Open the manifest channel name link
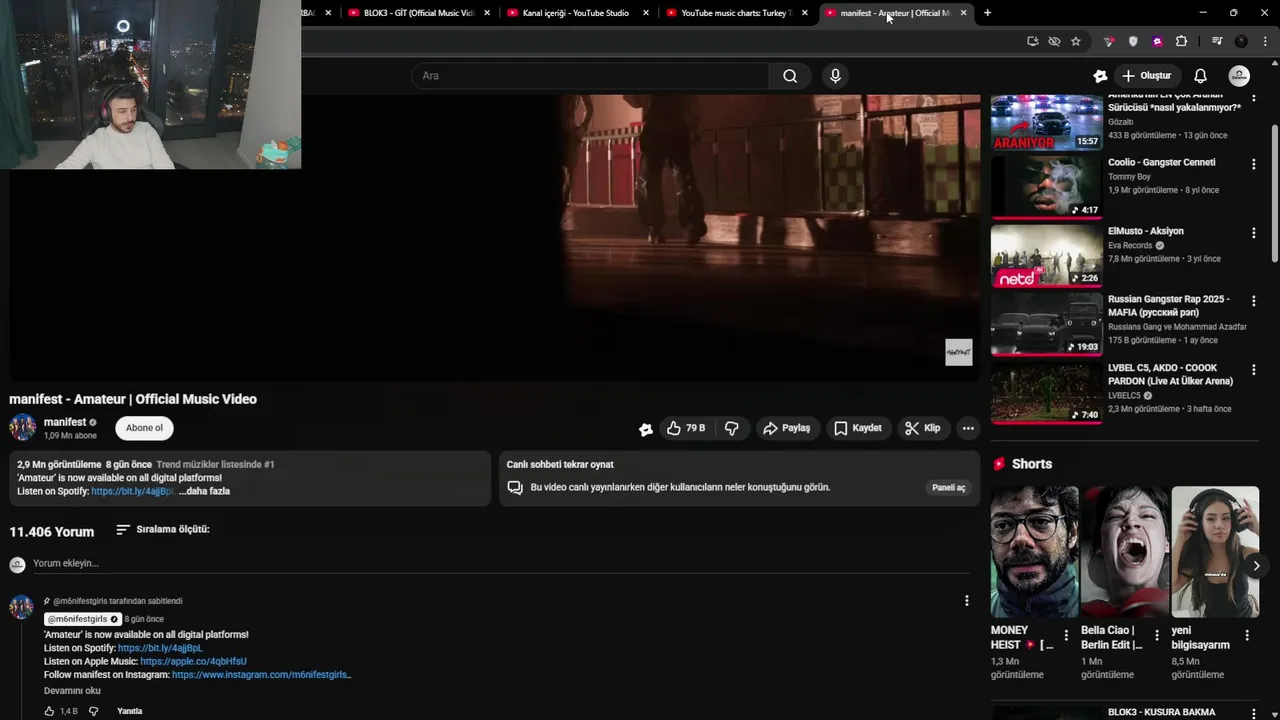 pyautogui.click(x=65, y=422)
